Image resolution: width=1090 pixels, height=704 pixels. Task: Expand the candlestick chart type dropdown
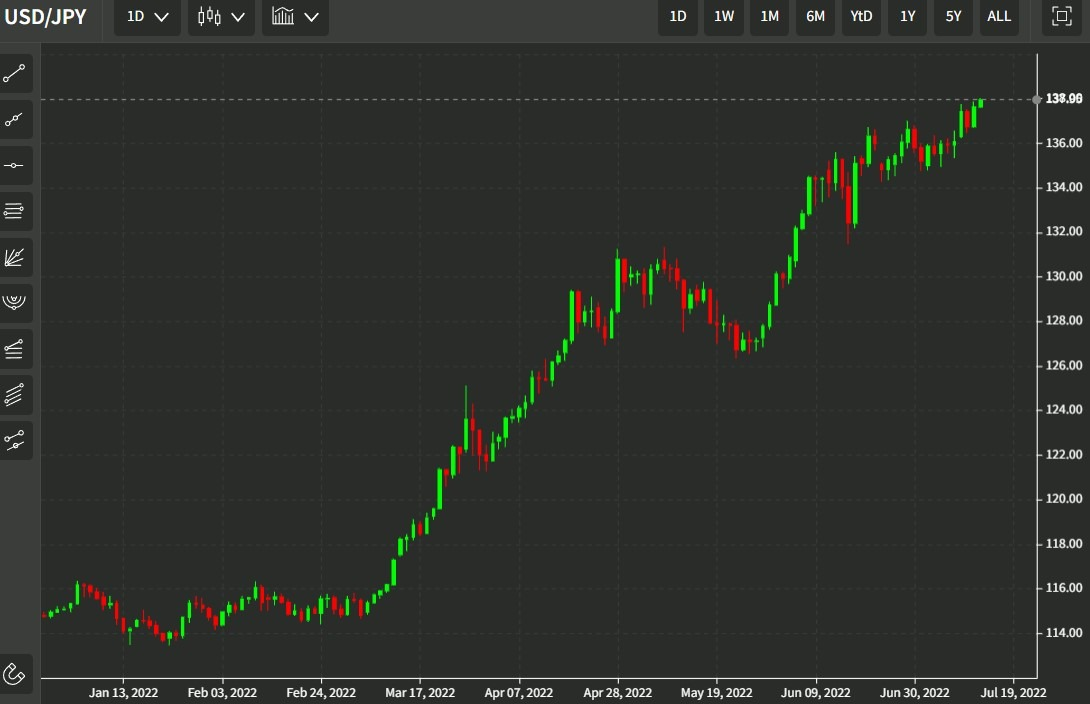click(221, 17)
